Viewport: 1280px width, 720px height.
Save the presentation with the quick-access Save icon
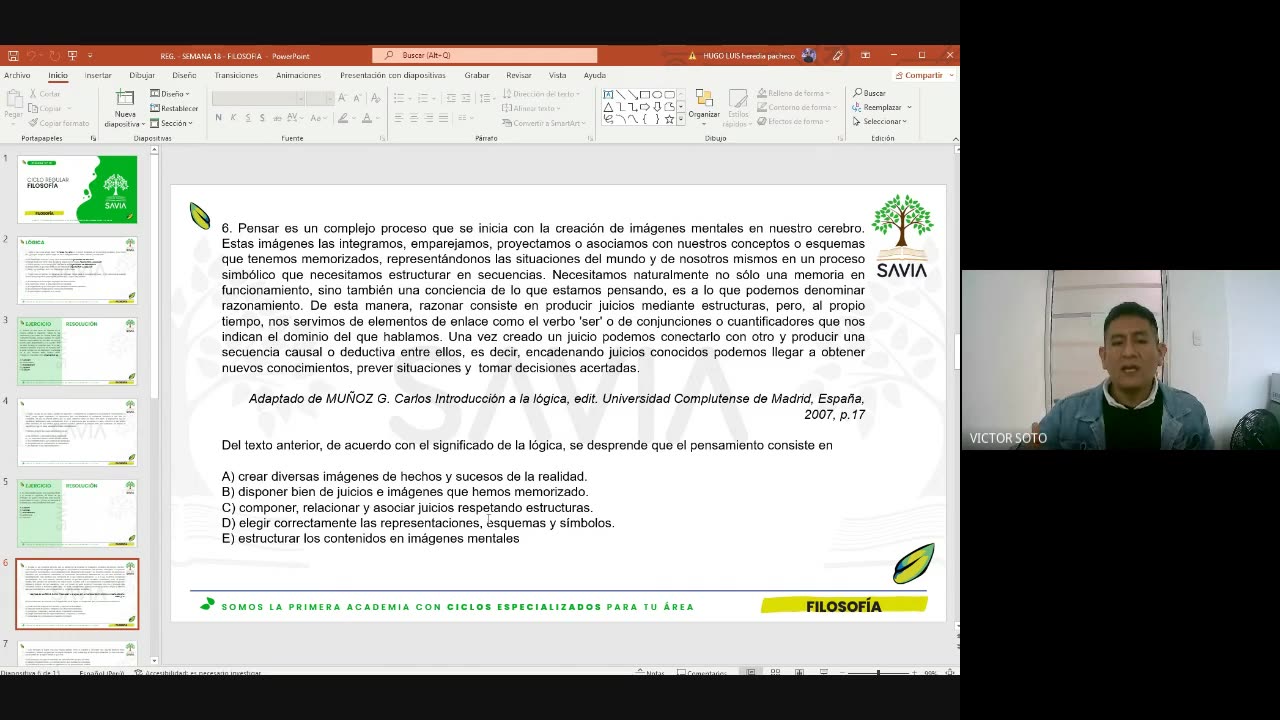coord(13,56)
